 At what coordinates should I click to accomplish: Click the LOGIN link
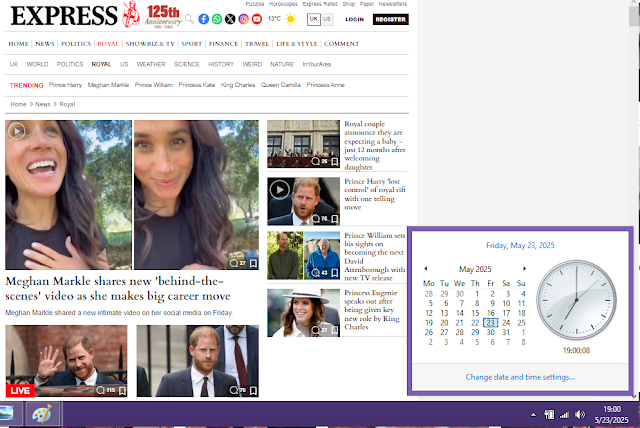[354, 19]
